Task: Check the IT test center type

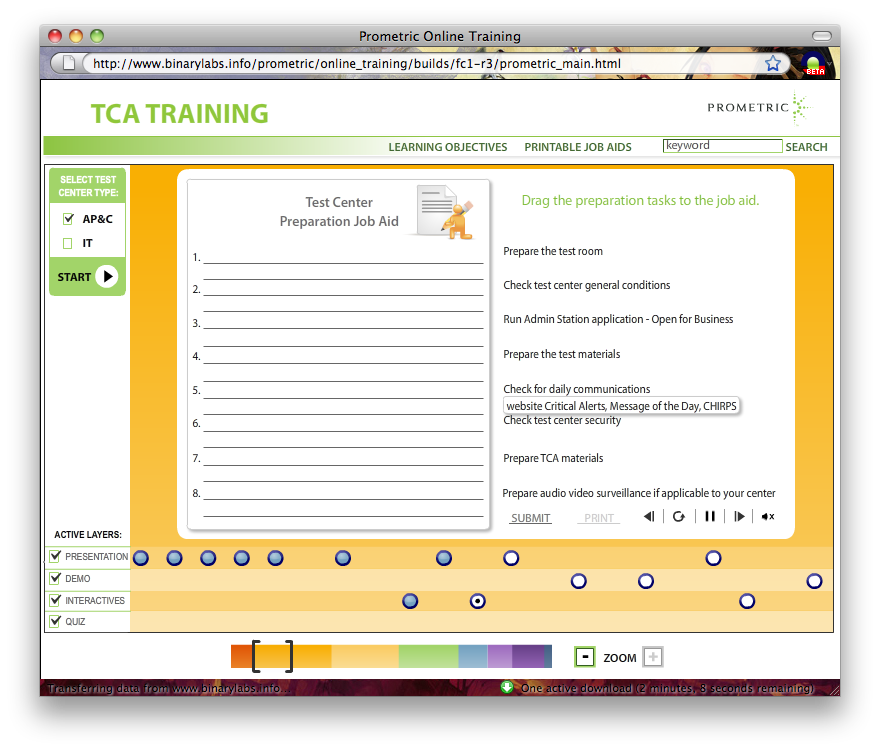Action: [69, 243]
